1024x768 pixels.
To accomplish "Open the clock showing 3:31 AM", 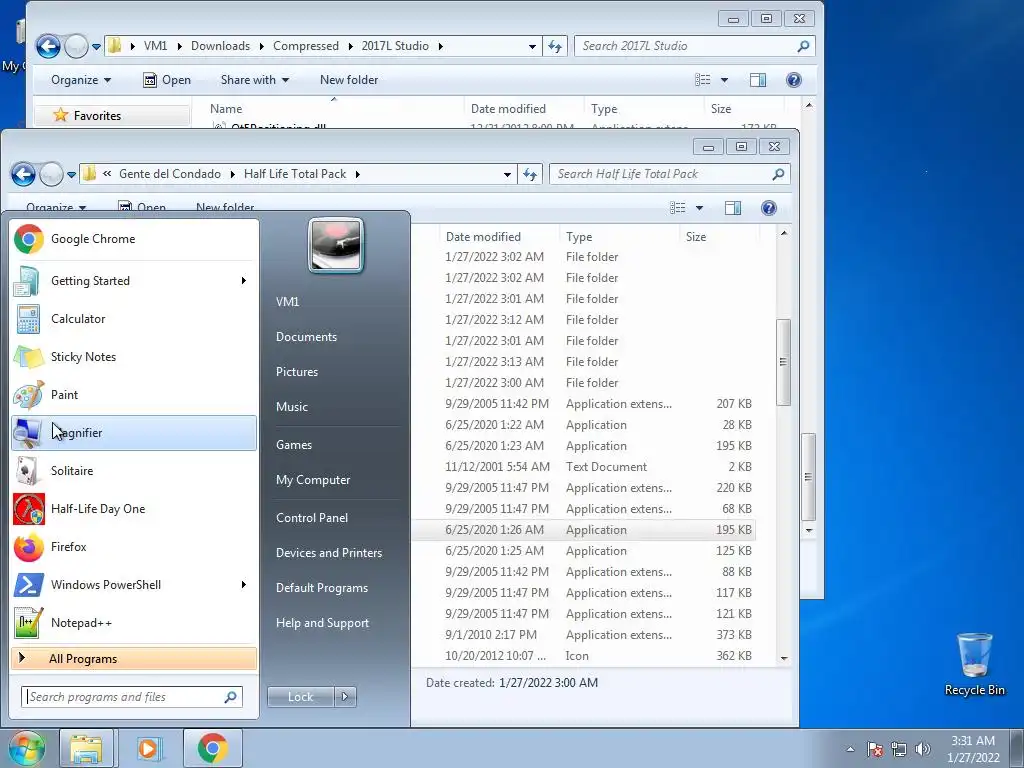I will [972, 749].
